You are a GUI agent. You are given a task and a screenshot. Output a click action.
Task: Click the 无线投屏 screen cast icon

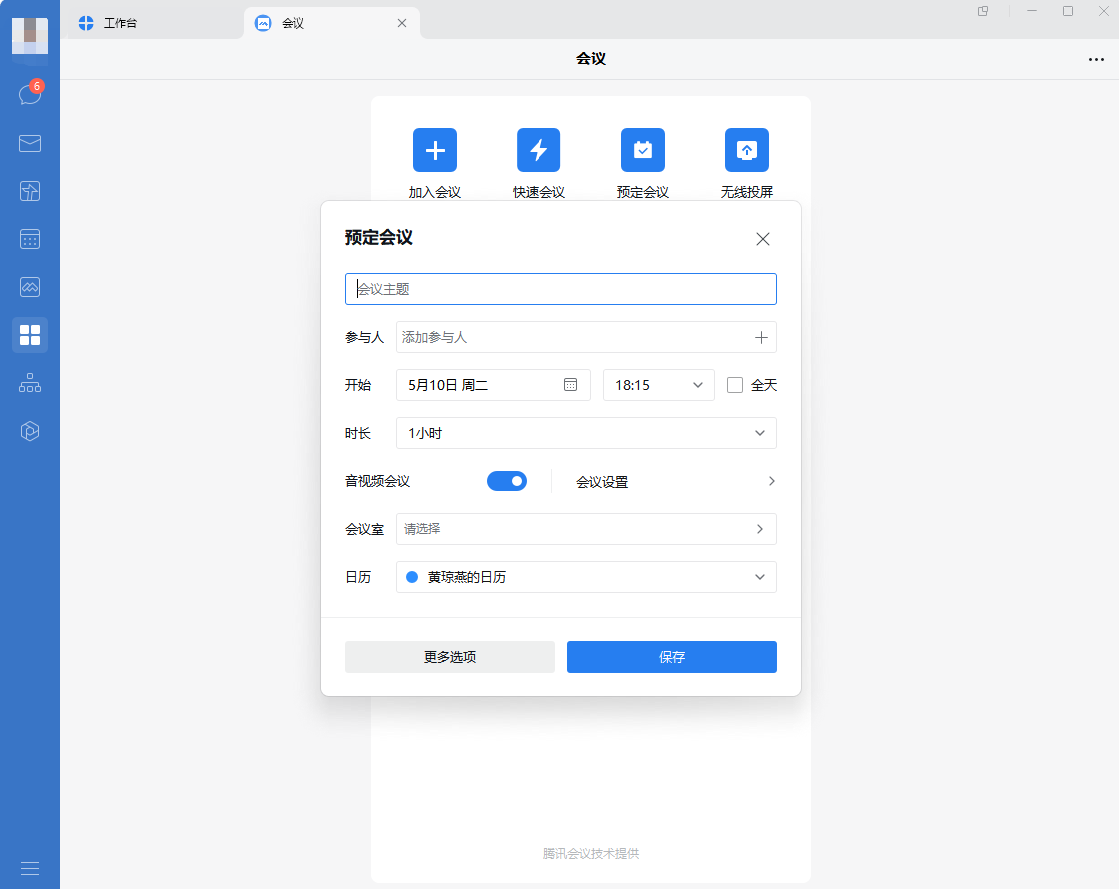pos(747,150)
